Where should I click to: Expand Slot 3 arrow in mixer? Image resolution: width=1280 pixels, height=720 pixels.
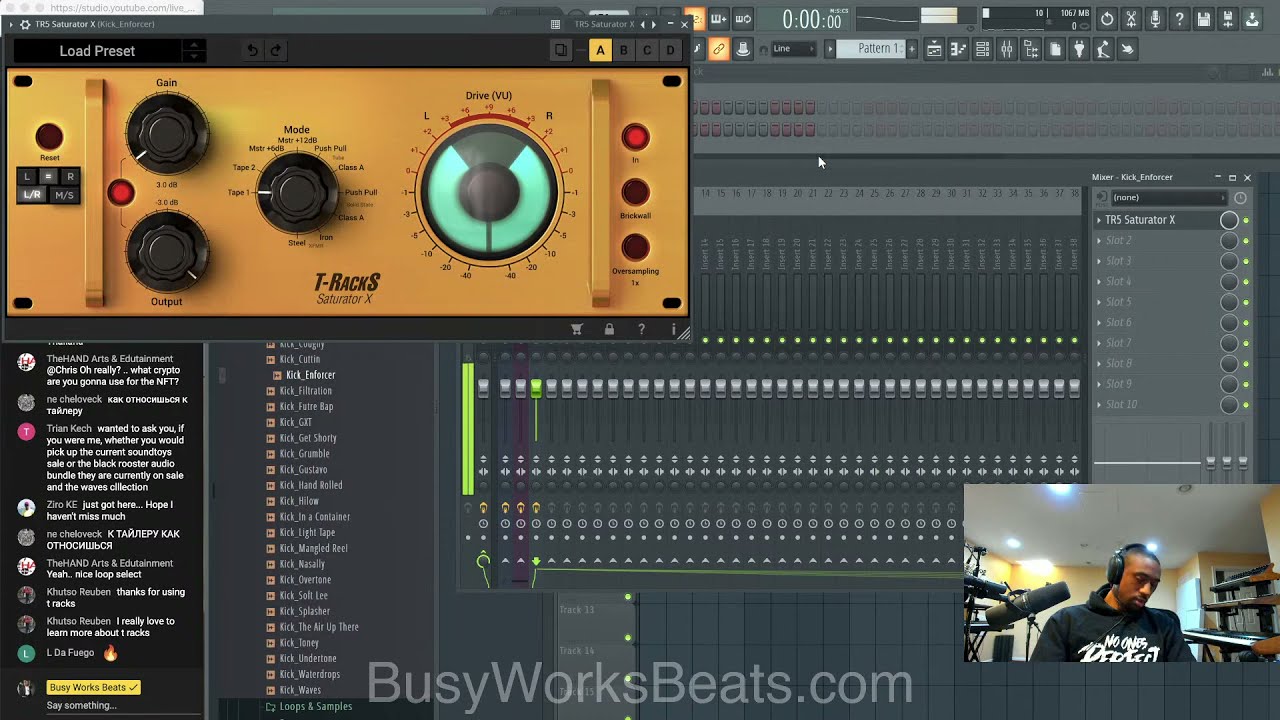coord(1099,261)
